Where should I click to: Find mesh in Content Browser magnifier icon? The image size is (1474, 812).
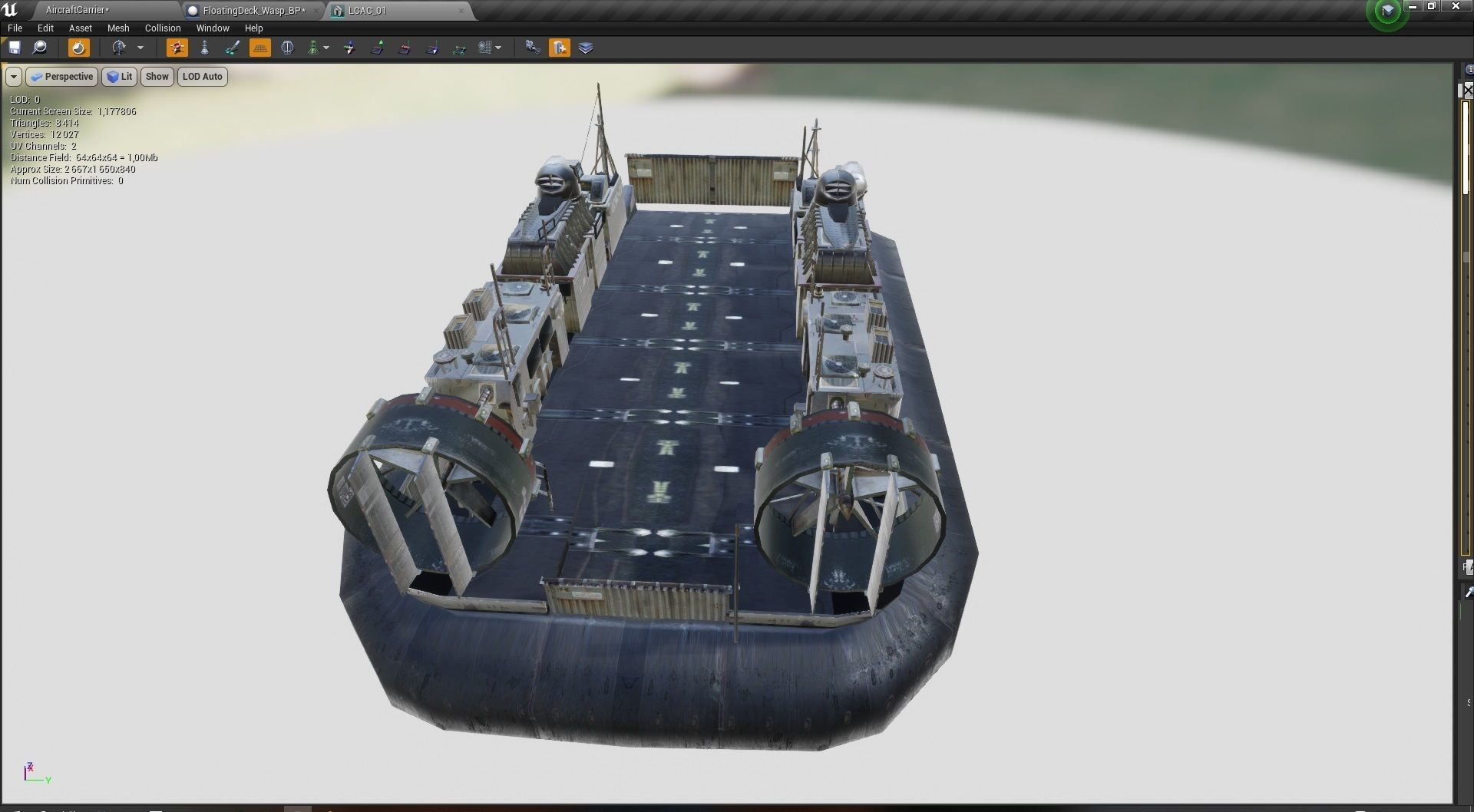[x=39, y=48]
